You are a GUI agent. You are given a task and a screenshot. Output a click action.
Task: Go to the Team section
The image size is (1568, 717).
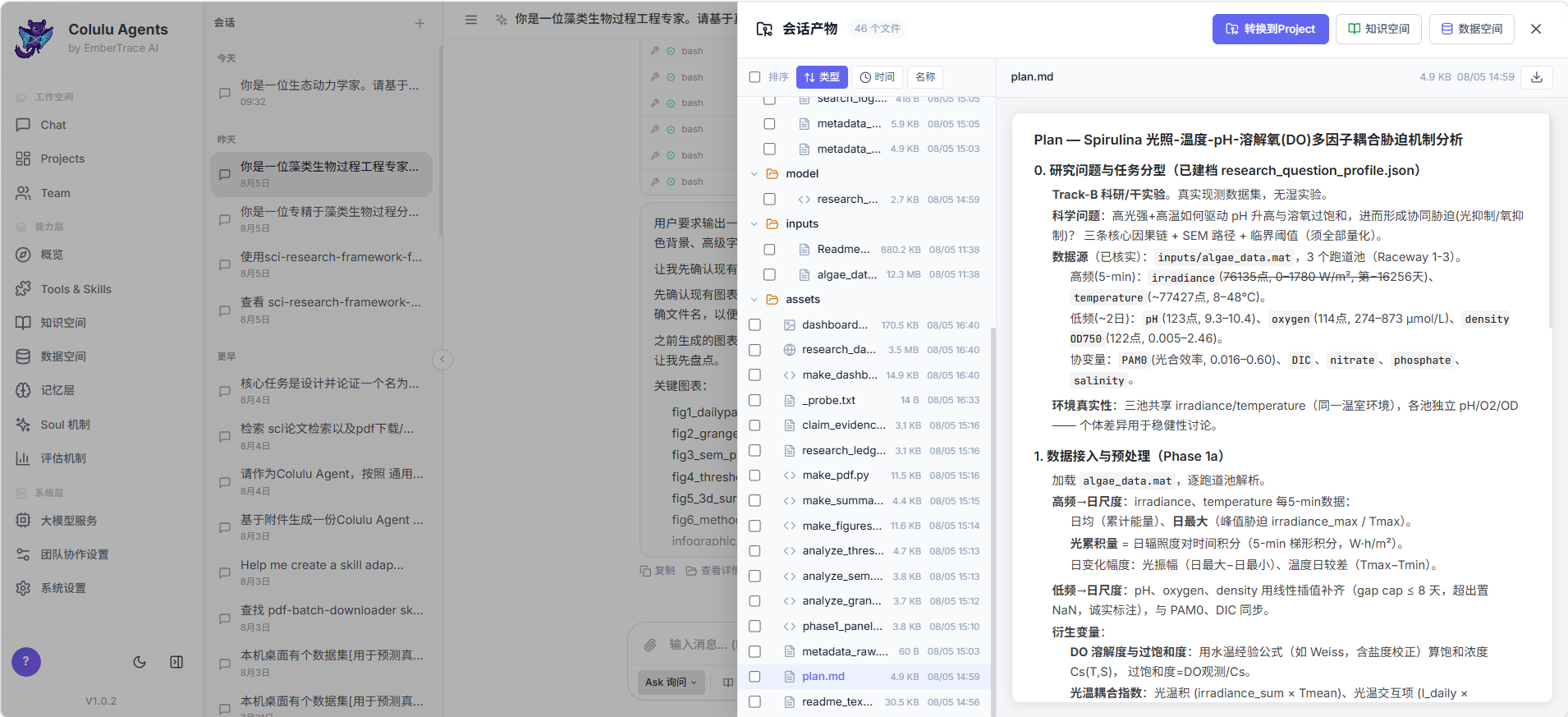(55, 193)
